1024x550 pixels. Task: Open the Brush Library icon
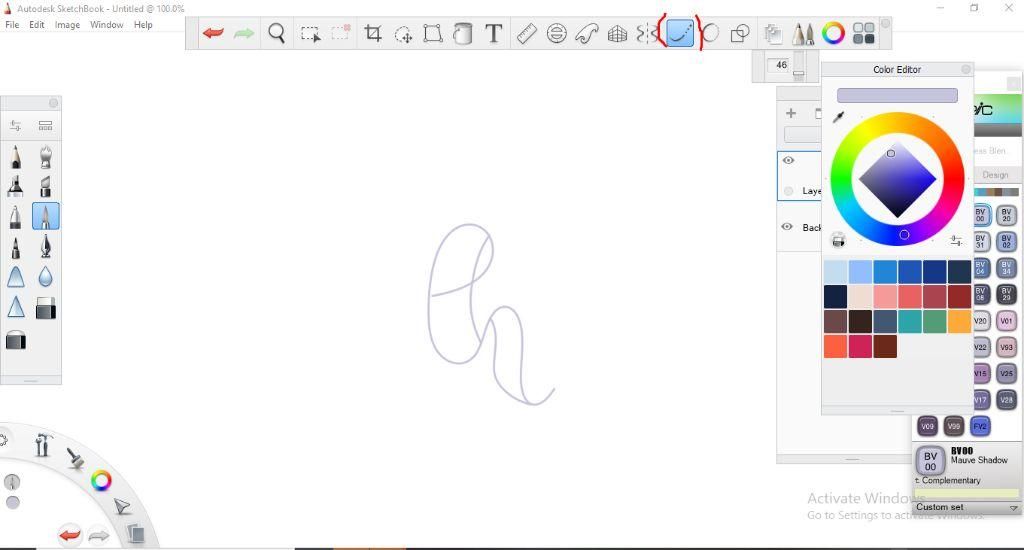pos(45,125)
